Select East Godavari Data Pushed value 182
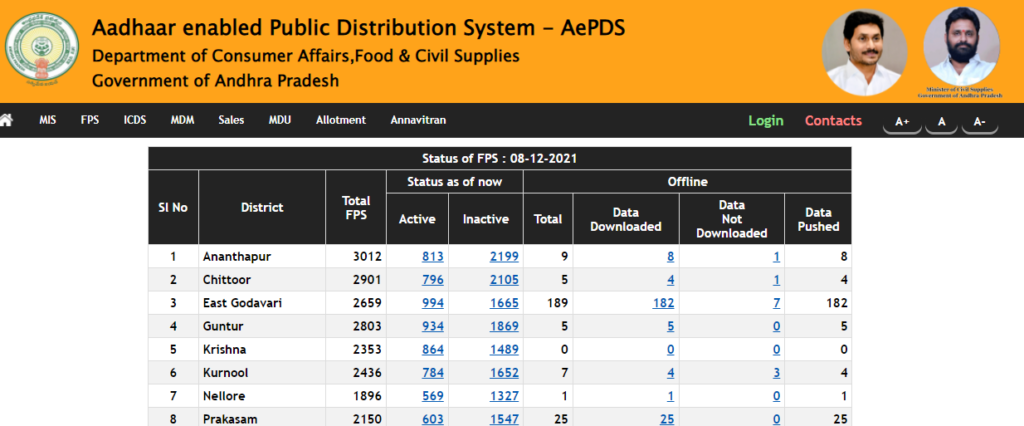The width and height of the screenshot is (1024, 426). (x=836, y=303)
